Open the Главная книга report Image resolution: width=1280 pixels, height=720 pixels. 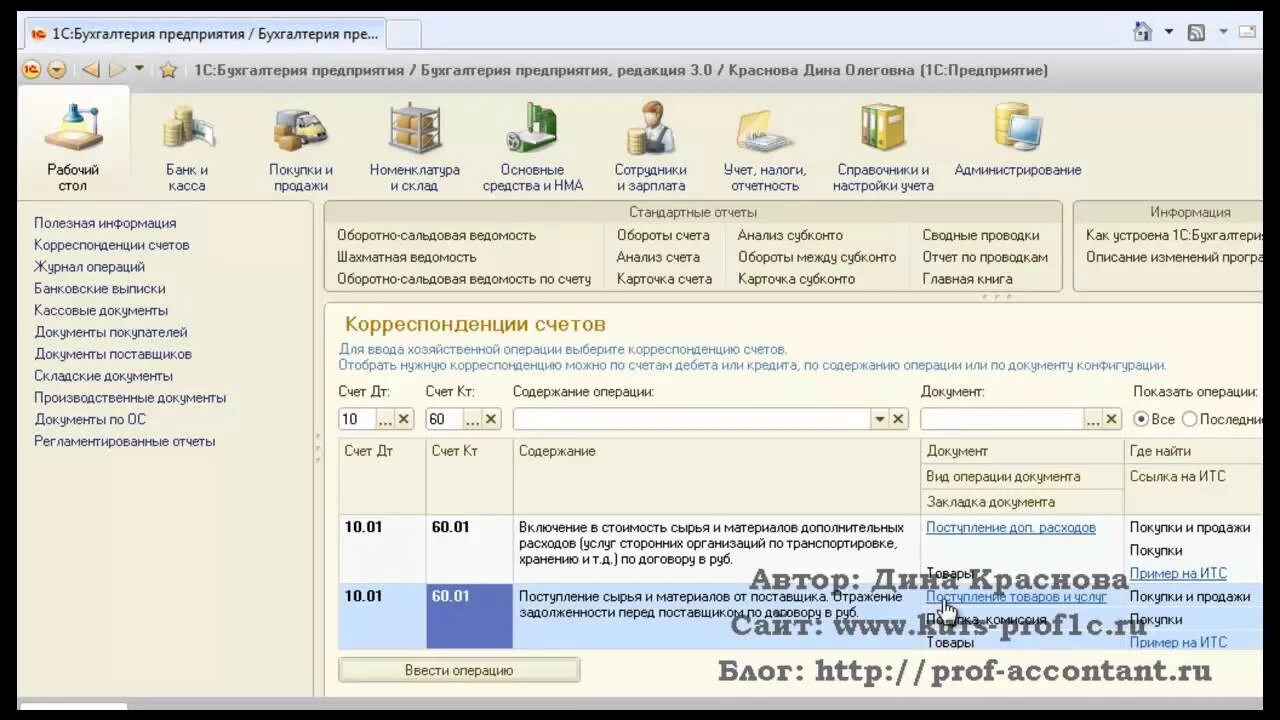(967, 279)
